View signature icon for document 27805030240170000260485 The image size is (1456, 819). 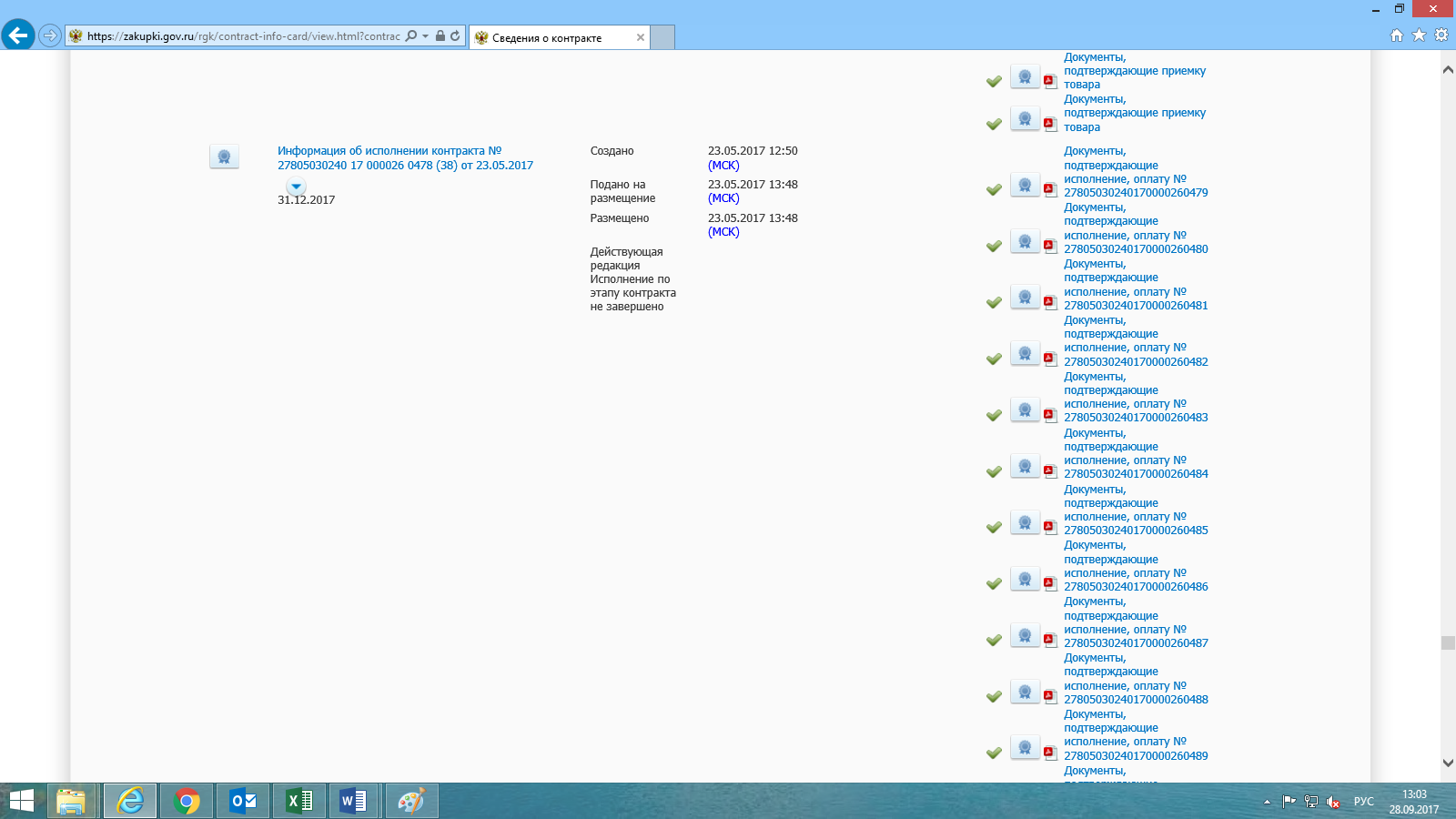[x=1025, y=522]
